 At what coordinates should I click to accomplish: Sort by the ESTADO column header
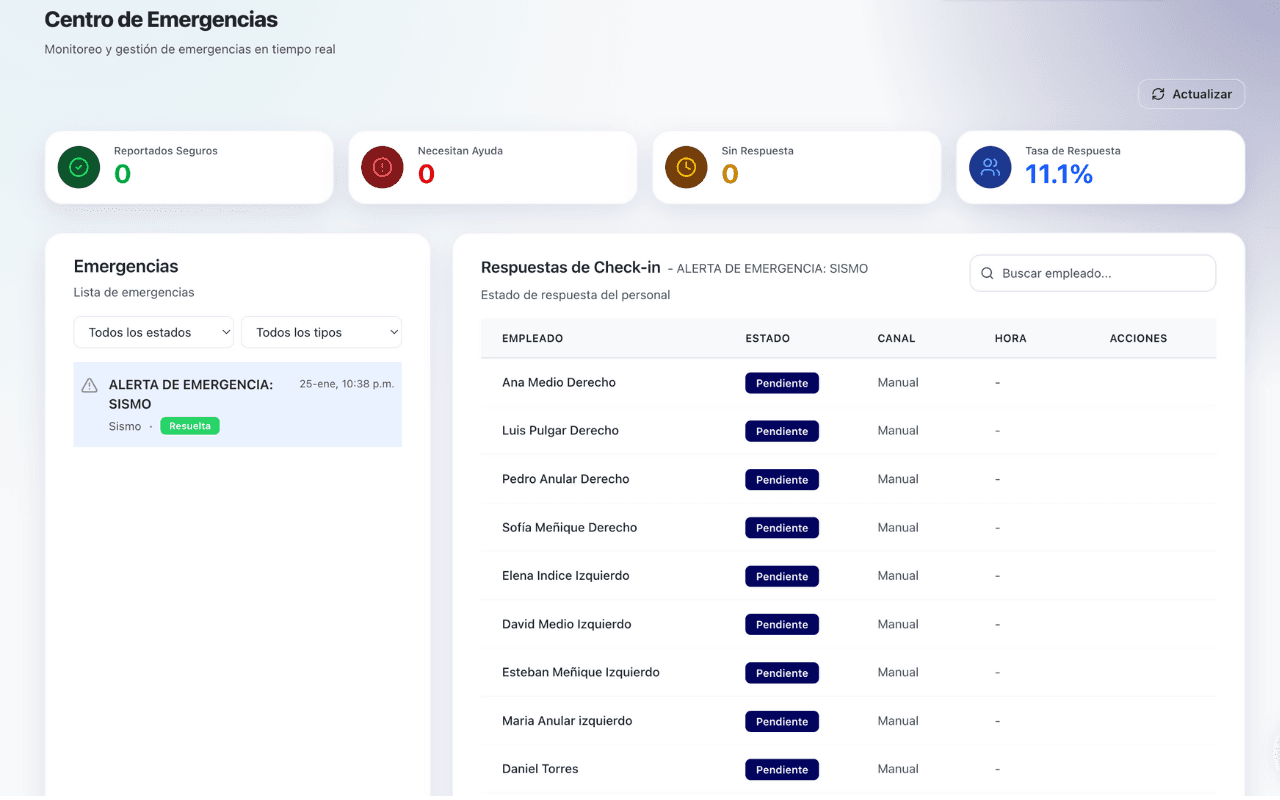tap(767, 338)
